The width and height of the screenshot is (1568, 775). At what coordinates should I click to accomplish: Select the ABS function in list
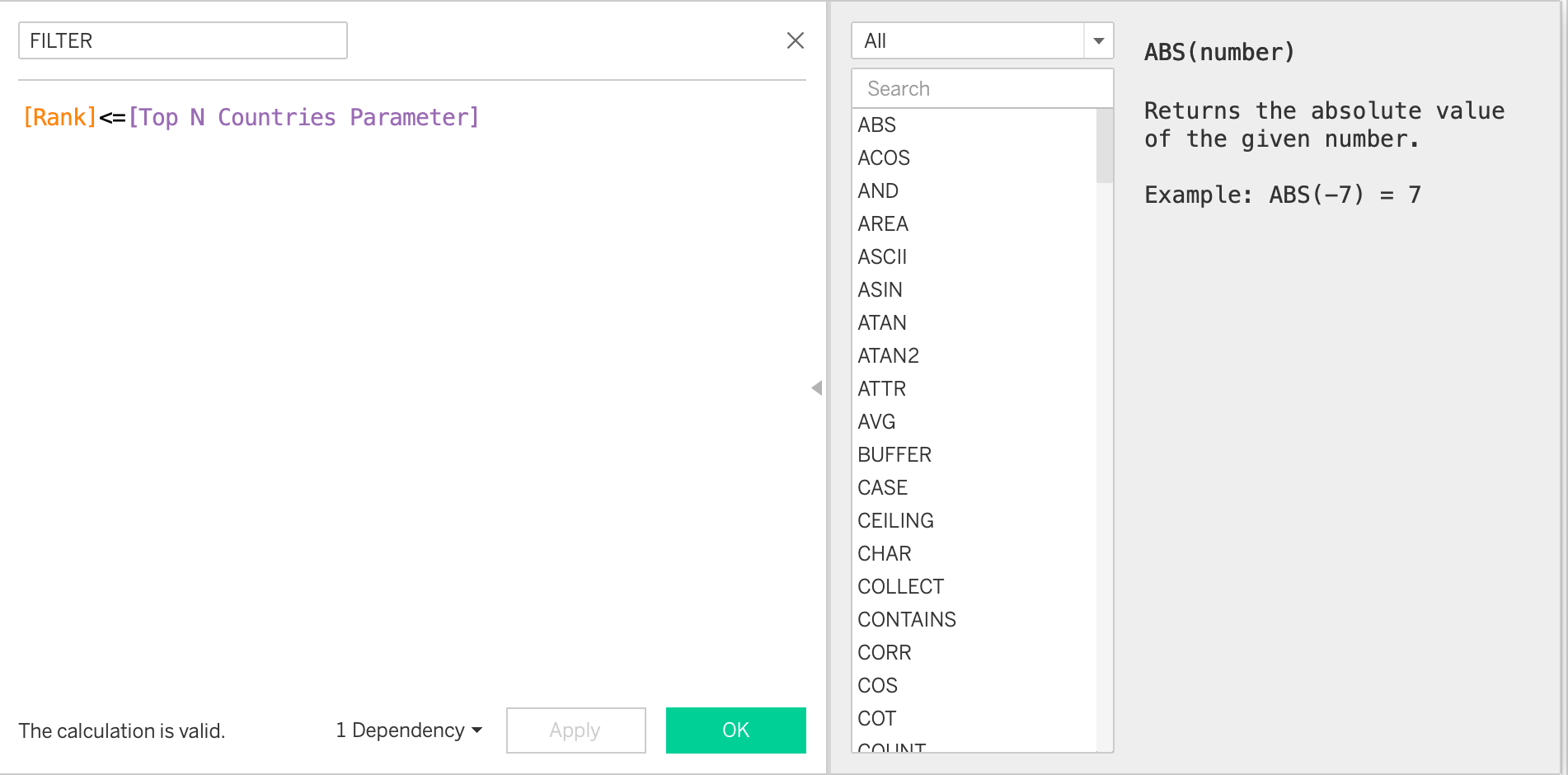pos(876,124)
